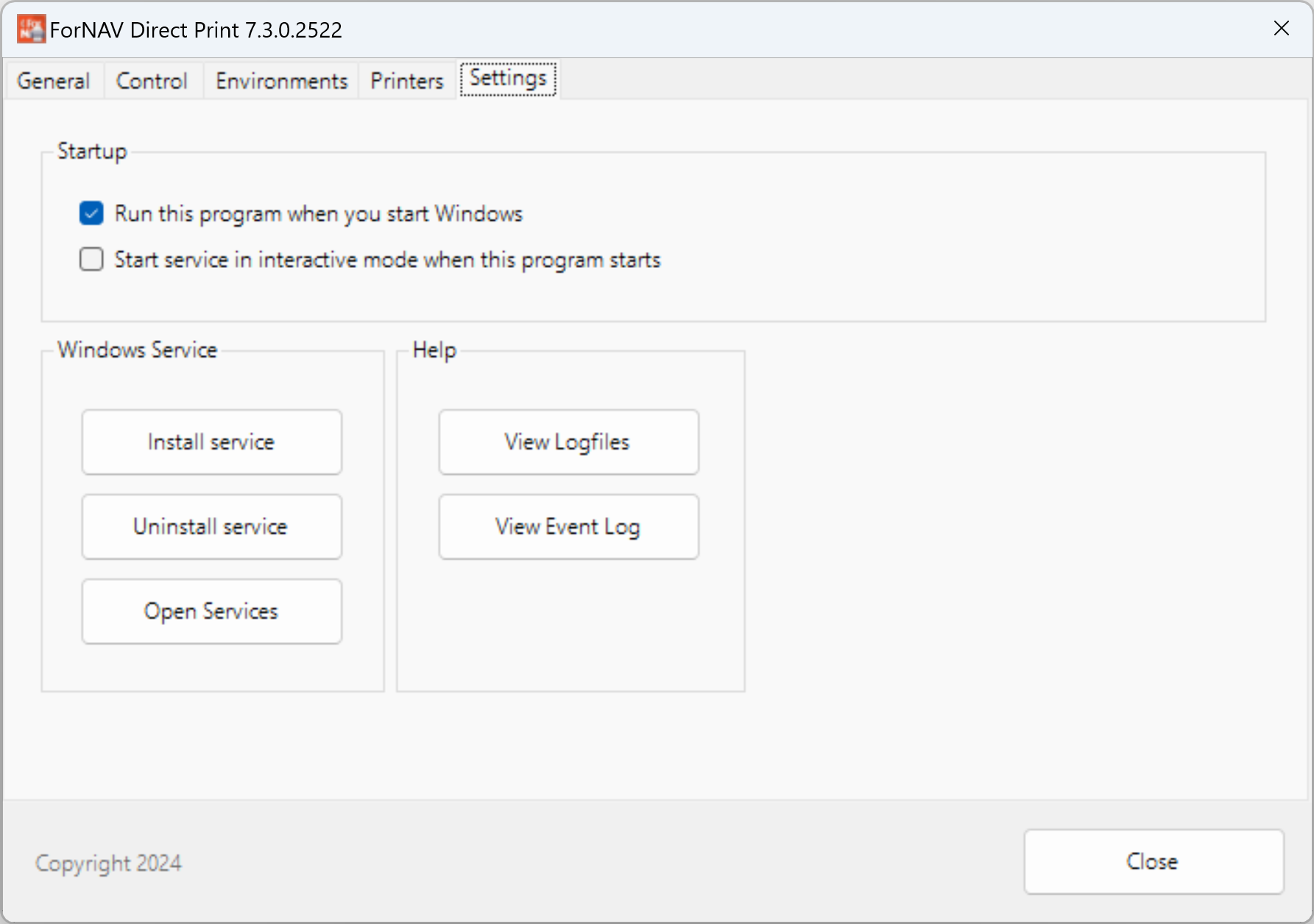Viewport: 1314px width, 924px height.
Task: Click the Uninstall service button
Action: (x=212, y=526)
